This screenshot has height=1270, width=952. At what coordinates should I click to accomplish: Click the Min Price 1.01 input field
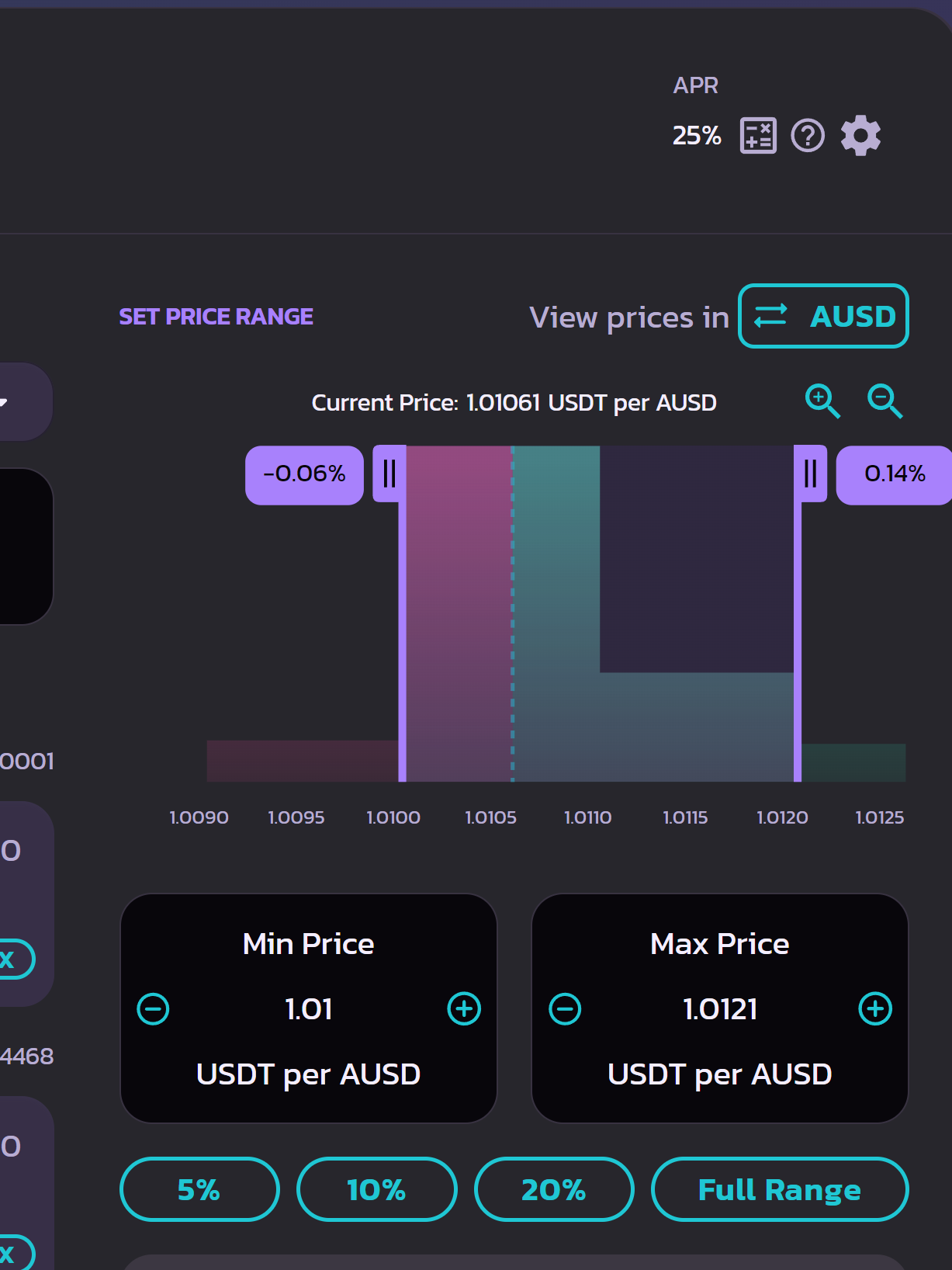(x=309, y=1009)
